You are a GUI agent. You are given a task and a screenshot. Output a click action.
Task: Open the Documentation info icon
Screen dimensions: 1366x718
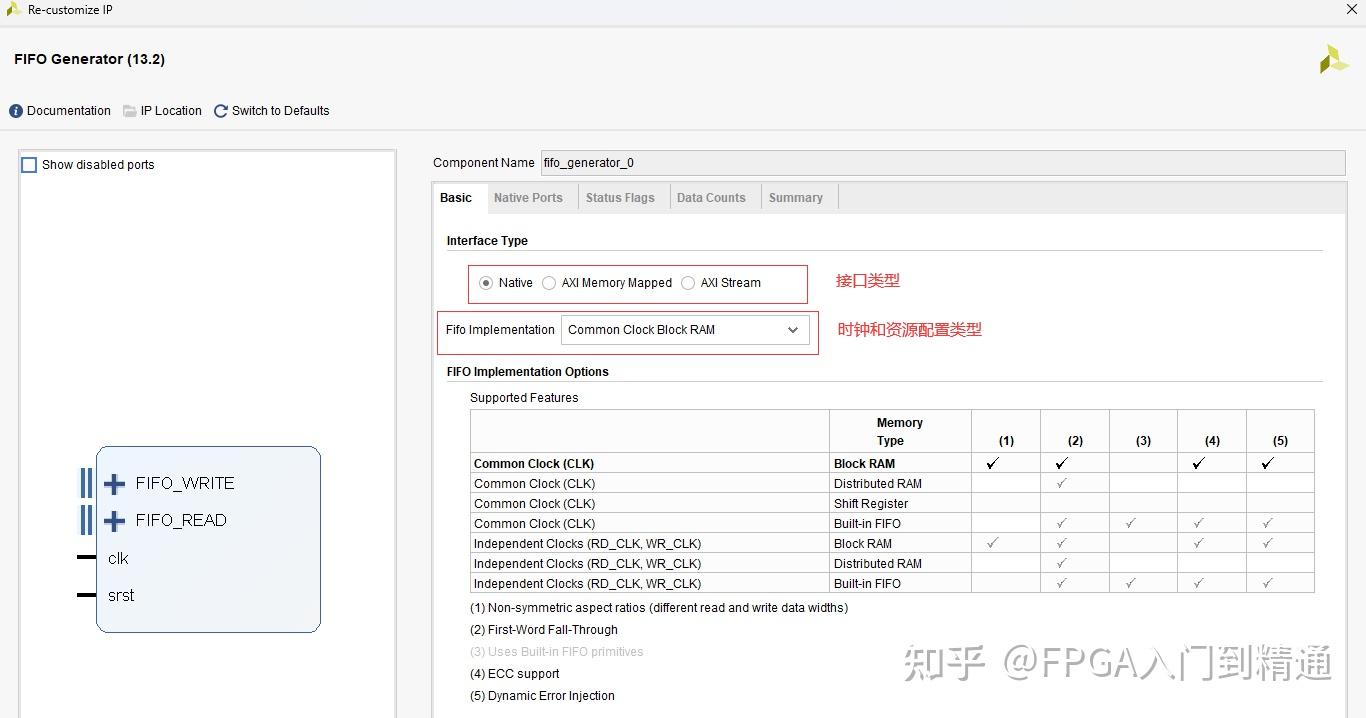[16, 111]
